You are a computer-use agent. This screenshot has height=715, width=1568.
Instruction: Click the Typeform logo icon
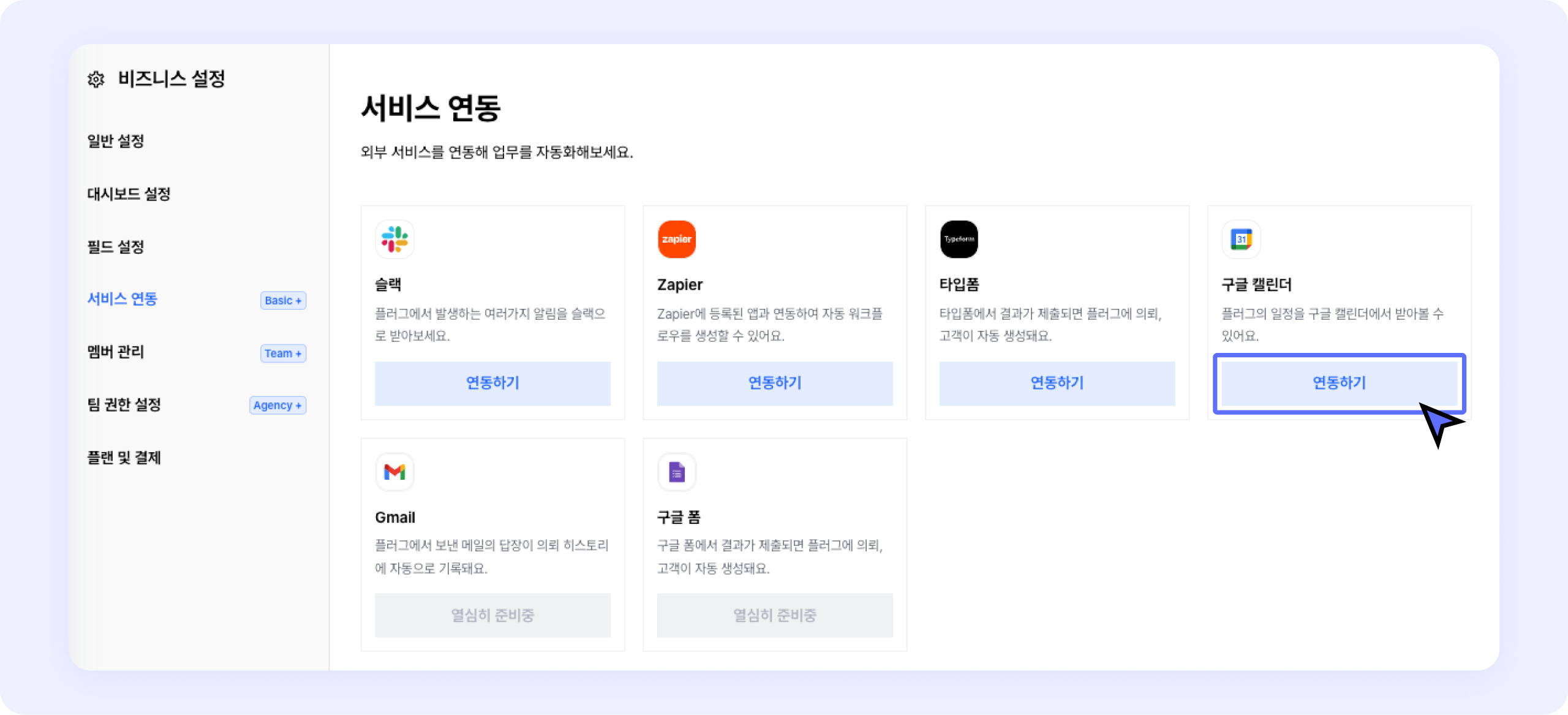click(x=959, y=240)
